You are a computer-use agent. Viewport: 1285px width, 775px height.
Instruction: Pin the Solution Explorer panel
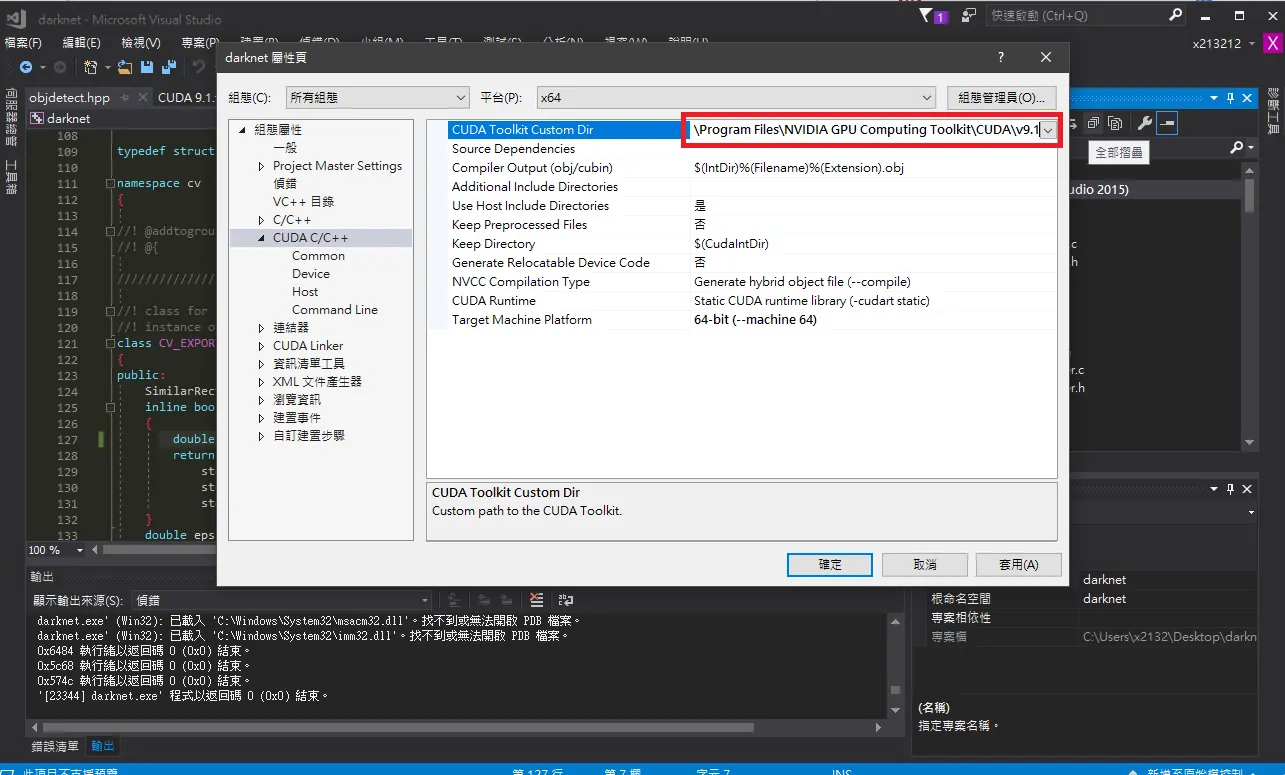1231,98
